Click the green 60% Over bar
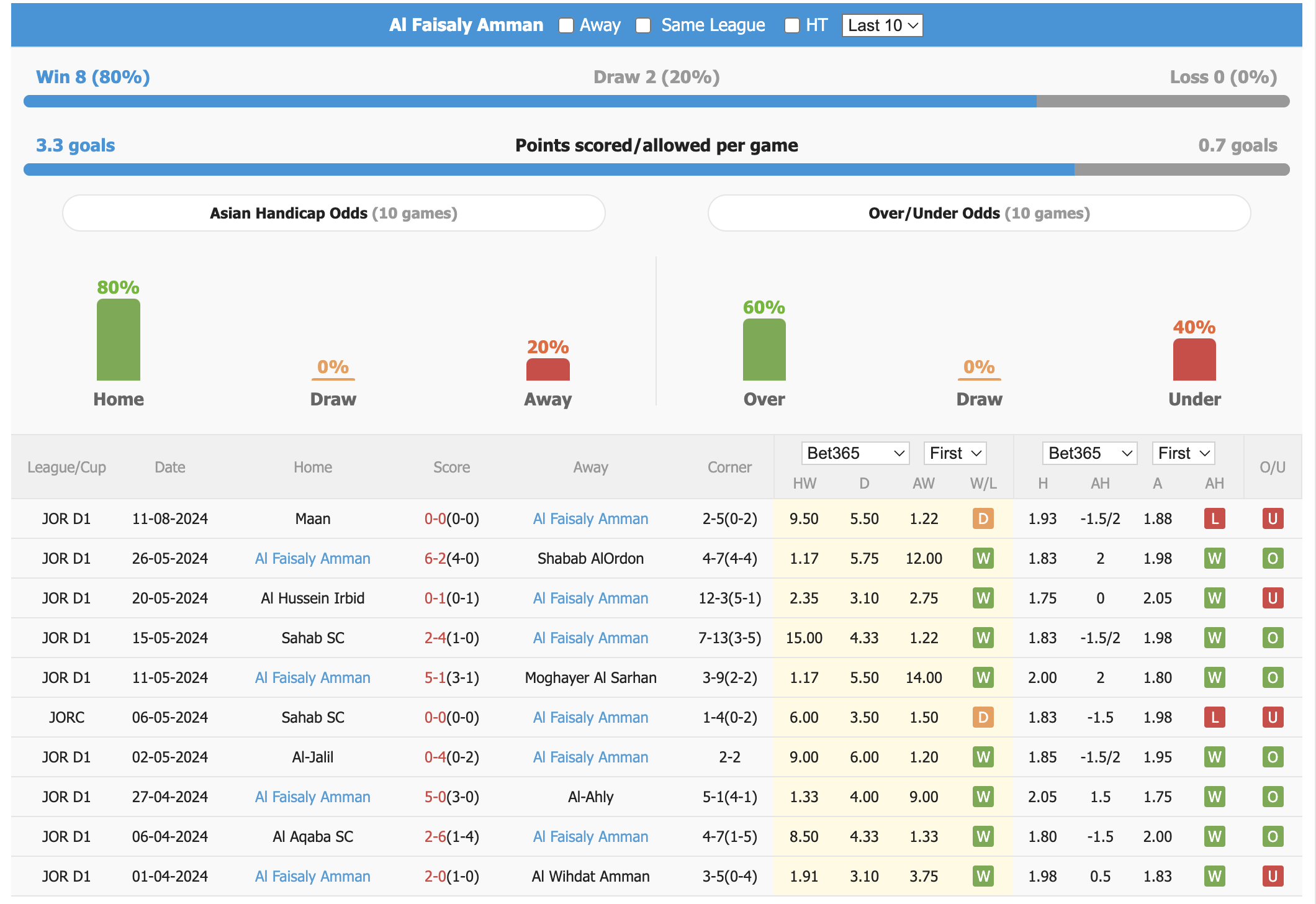 (764, 350)
